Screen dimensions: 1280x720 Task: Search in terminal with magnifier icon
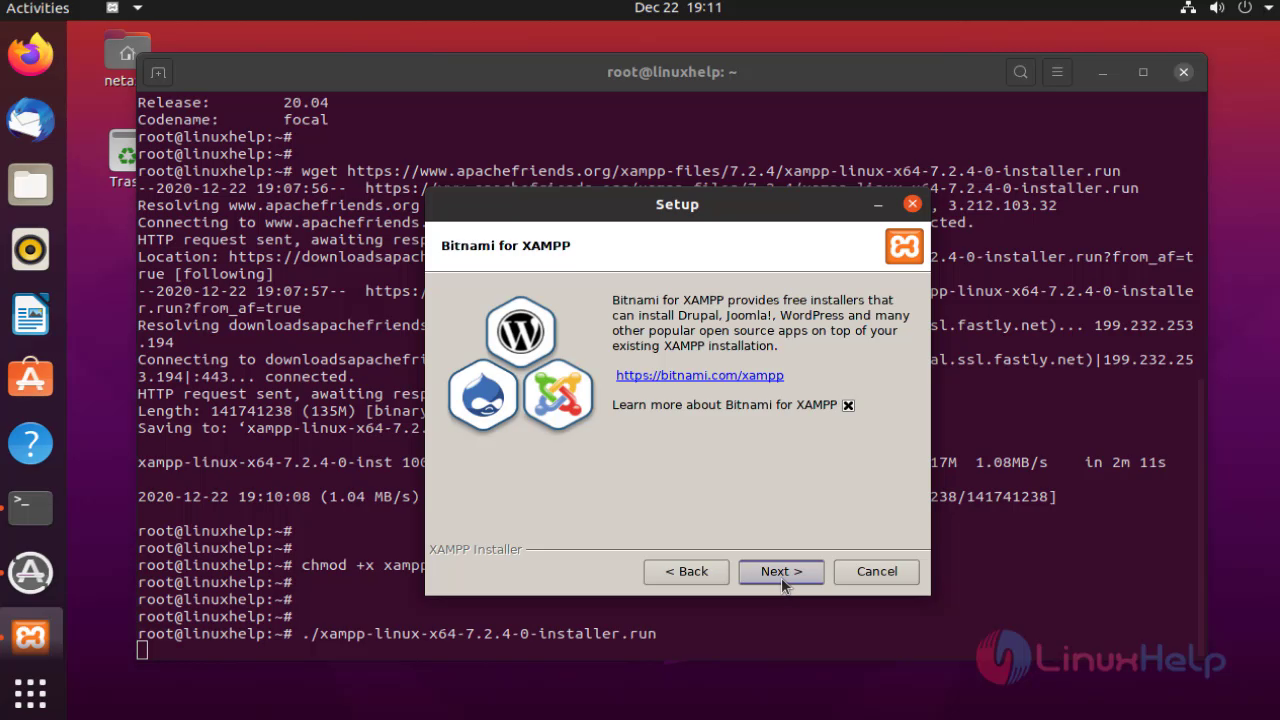[x=1020, y=72]
